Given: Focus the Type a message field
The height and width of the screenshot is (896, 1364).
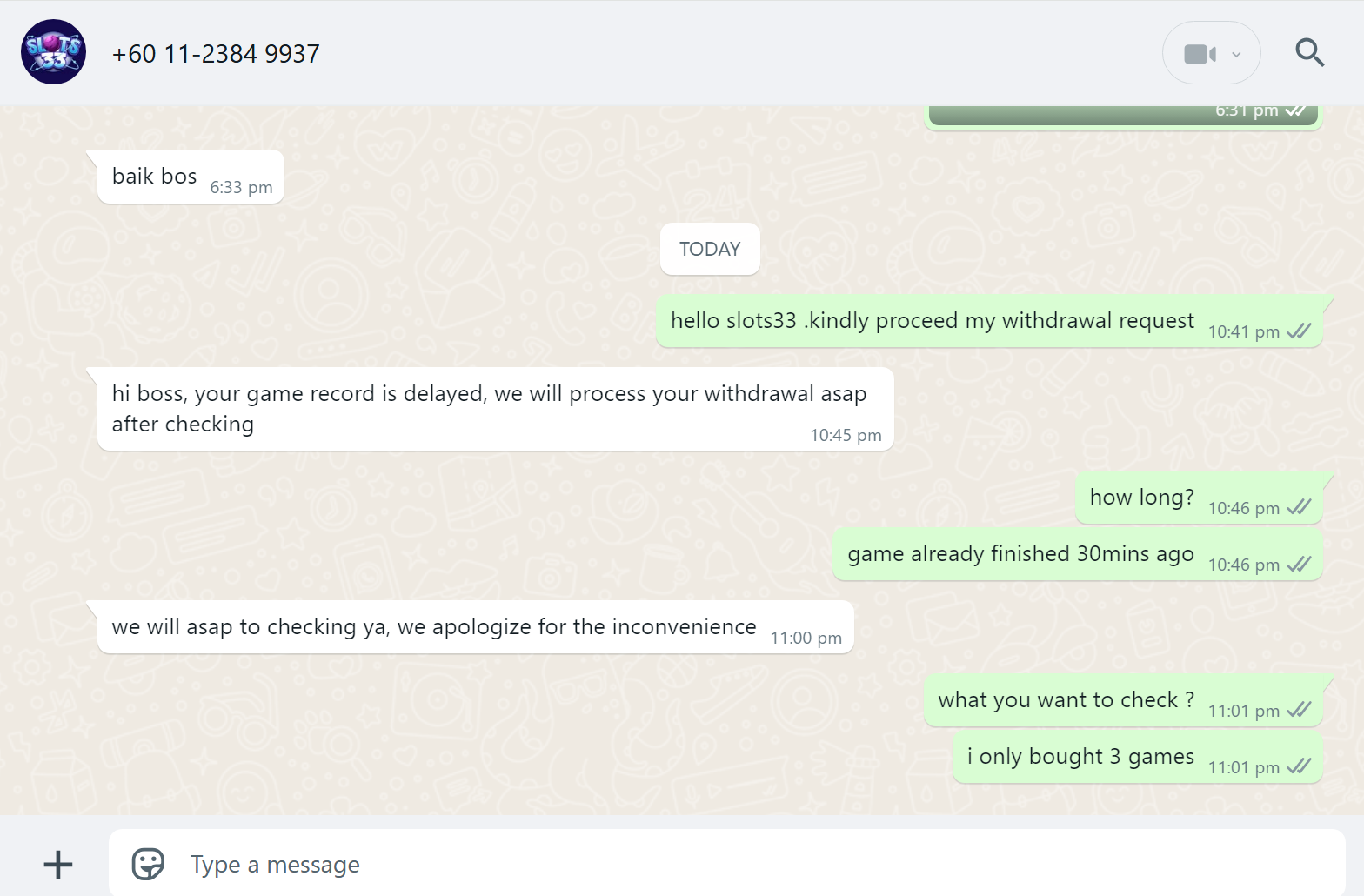Looking at the screenshot, I should [726, 864].
